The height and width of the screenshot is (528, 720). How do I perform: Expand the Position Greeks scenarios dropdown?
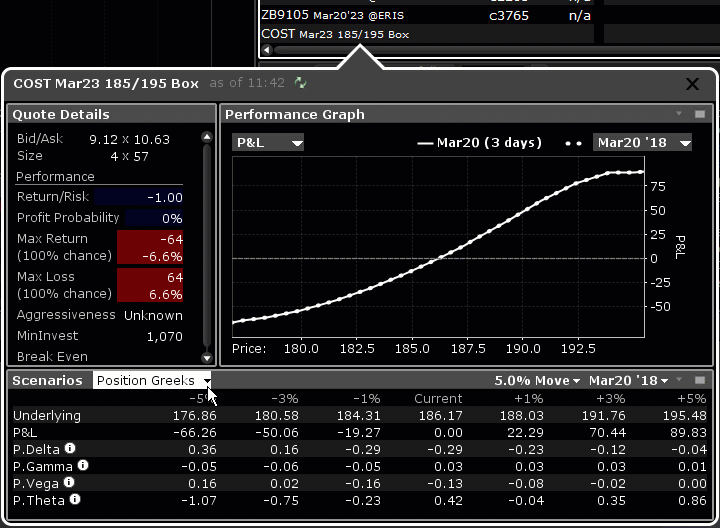[152, 381]
